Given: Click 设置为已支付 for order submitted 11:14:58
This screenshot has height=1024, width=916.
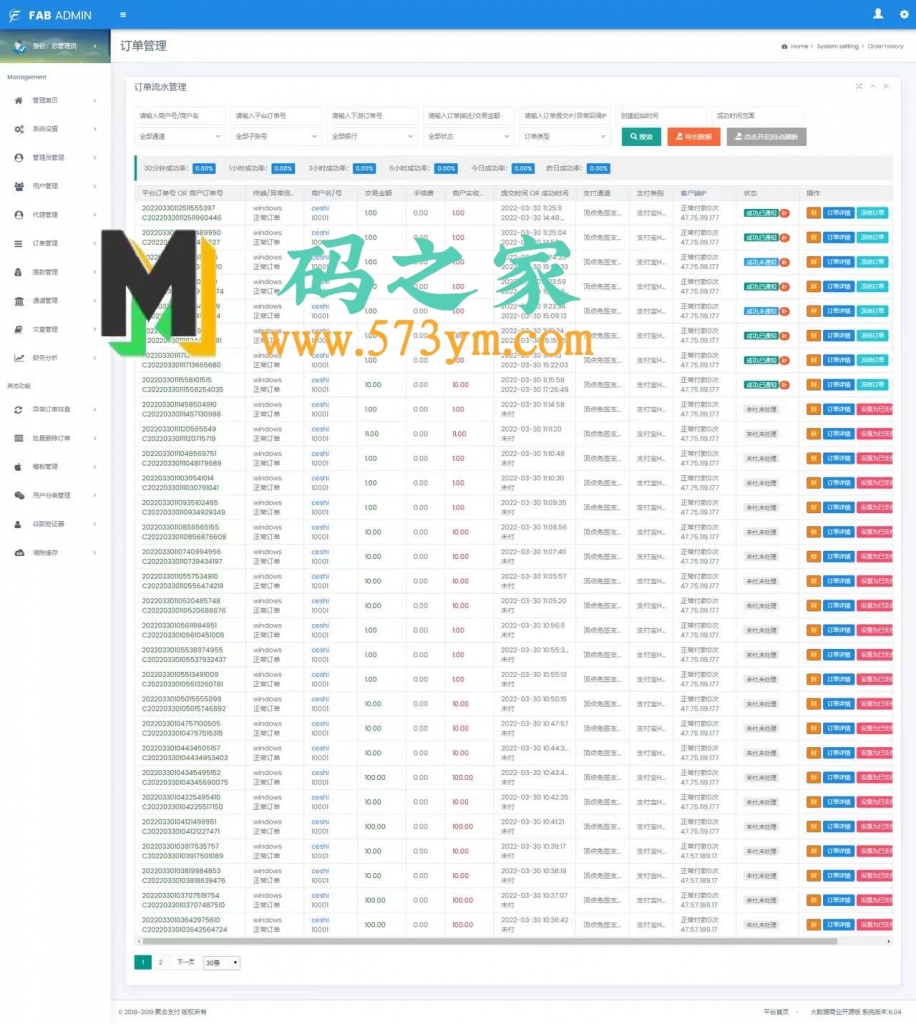Looking at the screenshot, I should pyautogui.click(x=875, y=409).
